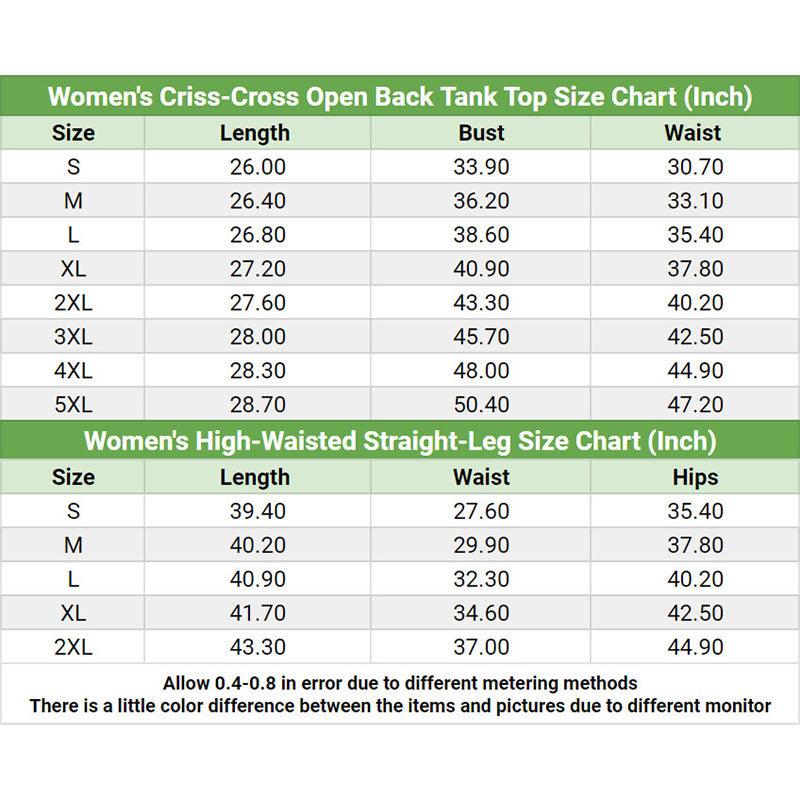Click the color difference monitor disclaimer text

click(x=400, y=706)
